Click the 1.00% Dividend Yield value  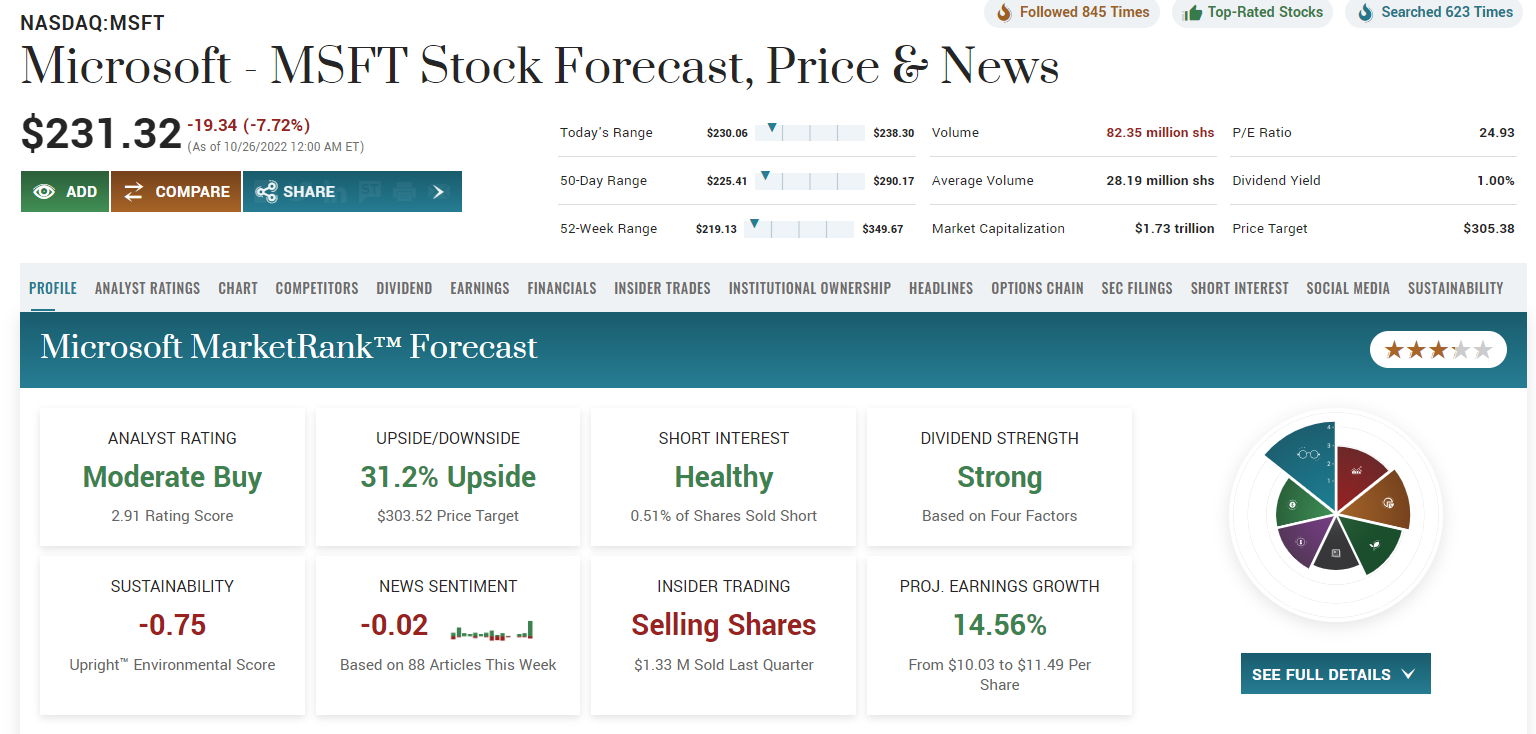(1496, 180)
